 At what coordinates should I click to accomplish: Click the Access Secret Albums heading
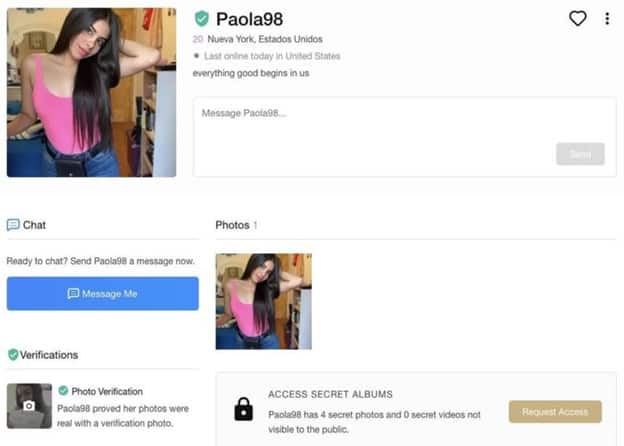[330, 394]
